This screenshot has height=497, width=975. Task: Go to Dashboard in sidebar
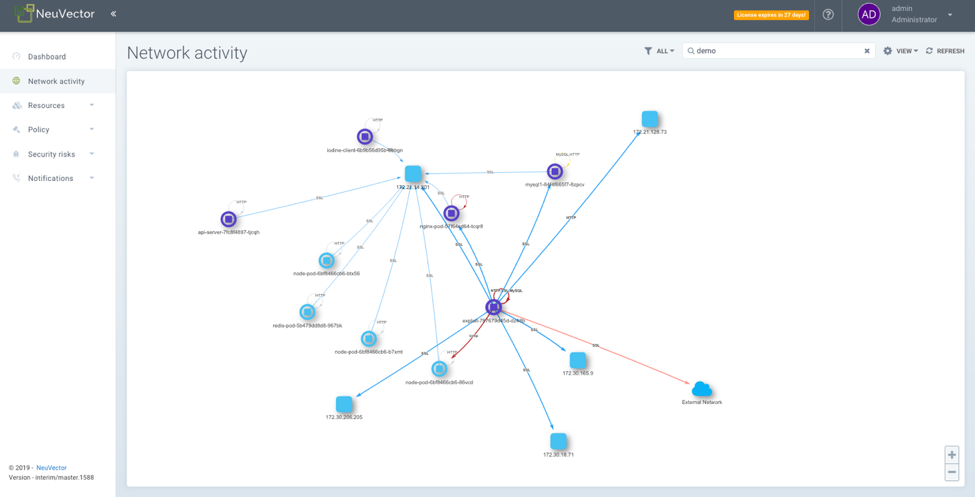click(46, 57)
